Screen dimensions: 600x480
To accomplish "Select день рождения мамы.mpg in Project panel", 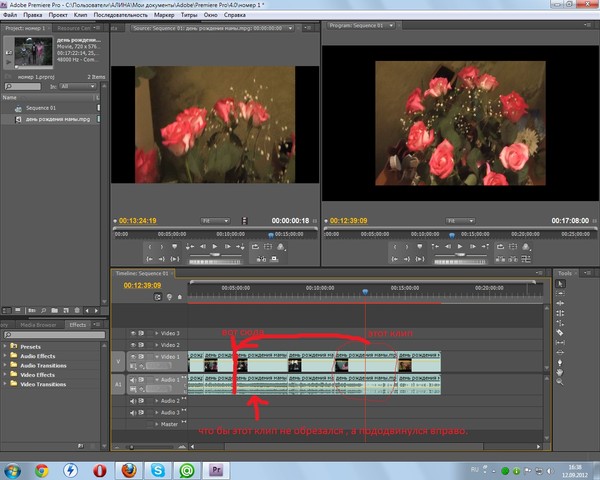I will tap(57, 119).
